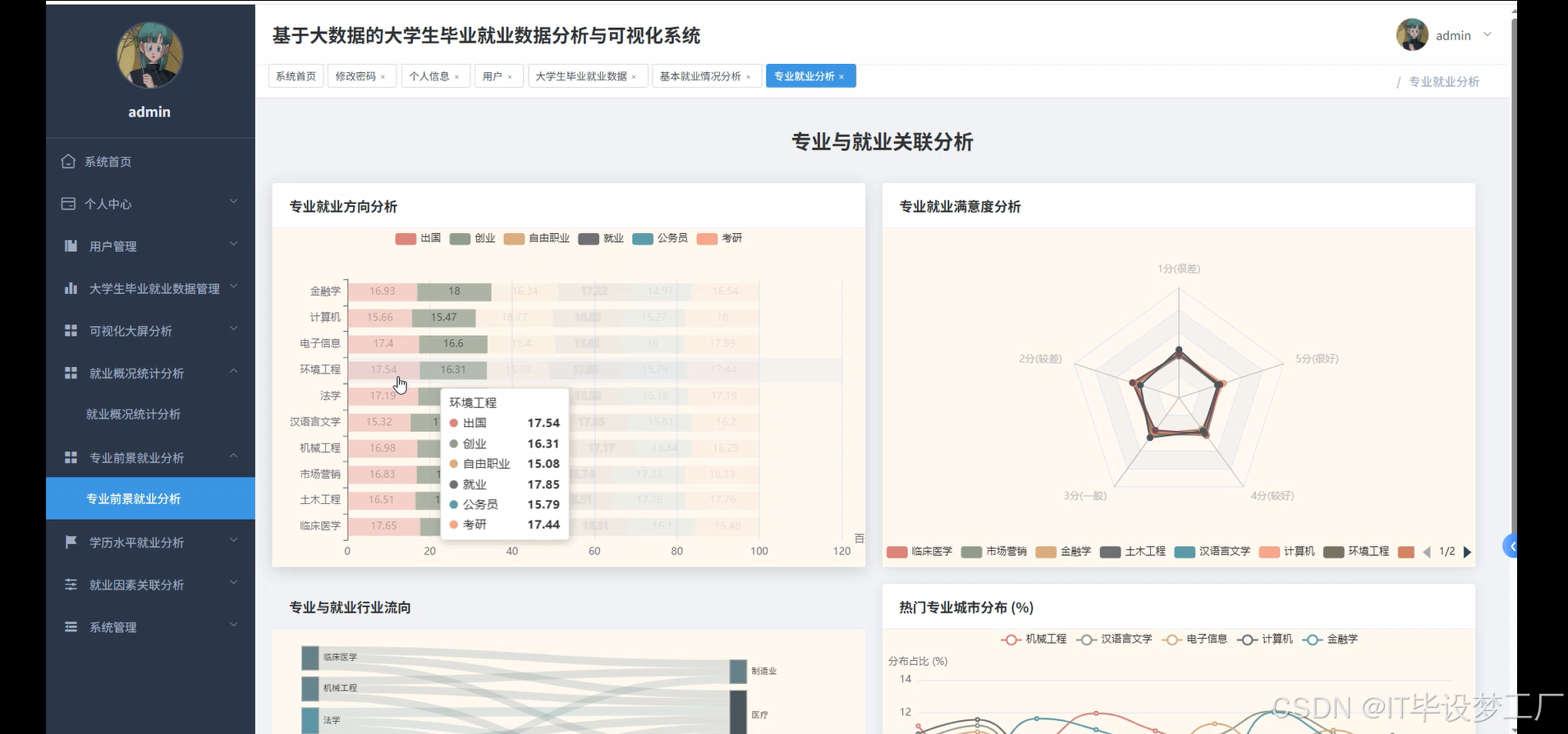
Task: Click the list icon for 系统管理
Action: pyautogui.click(x=71, y=627)
